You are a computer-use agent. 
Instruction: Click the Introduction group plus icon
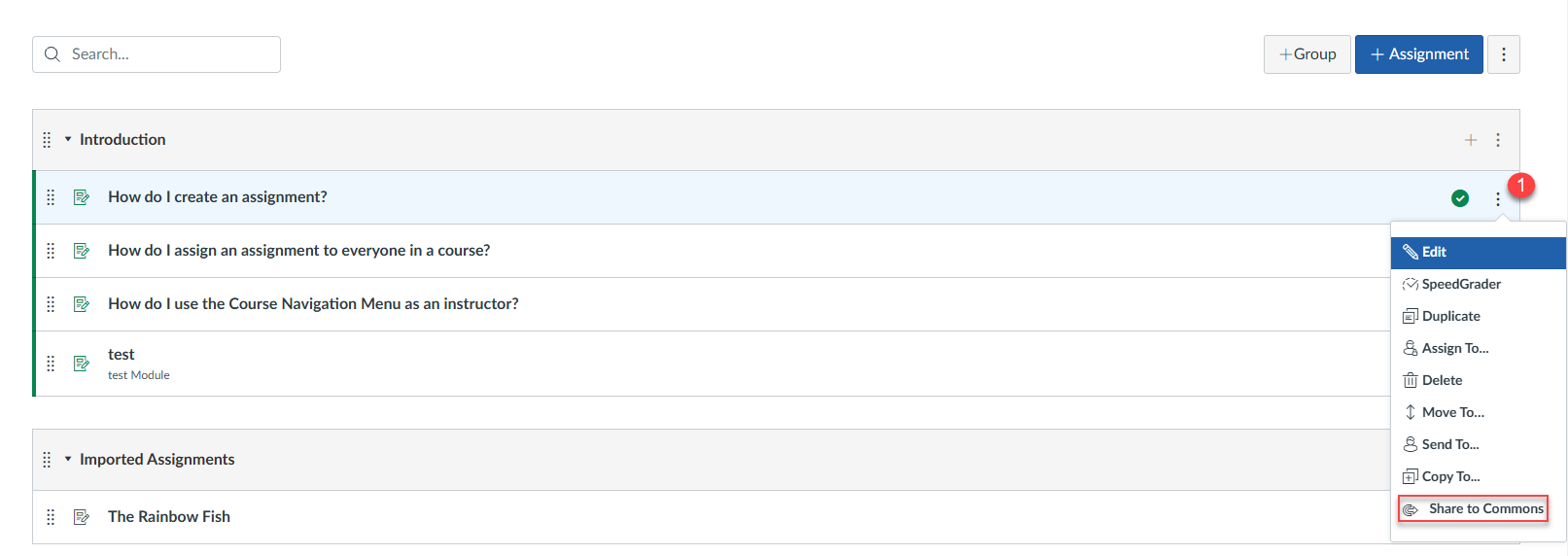coord(1470,140)
